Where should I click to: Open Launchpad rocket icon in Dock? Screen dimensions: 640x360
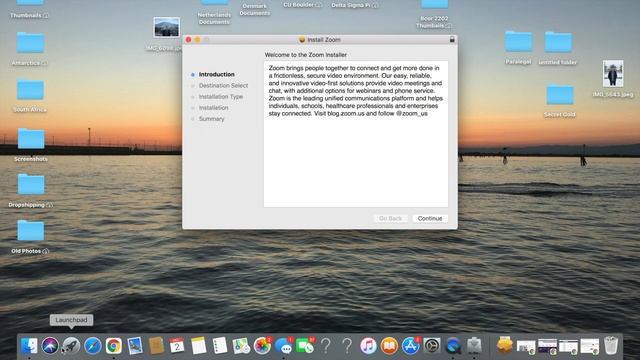pyautogui.click(x=71, y=346)
